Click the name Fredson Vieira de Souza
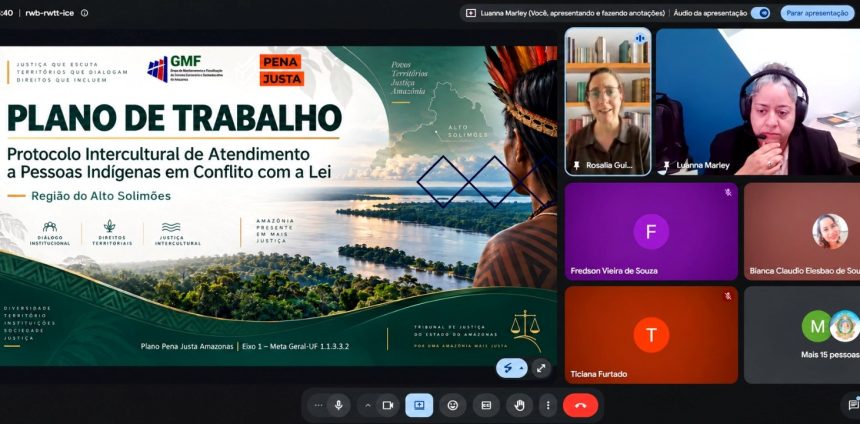 [x=614, y=271]
